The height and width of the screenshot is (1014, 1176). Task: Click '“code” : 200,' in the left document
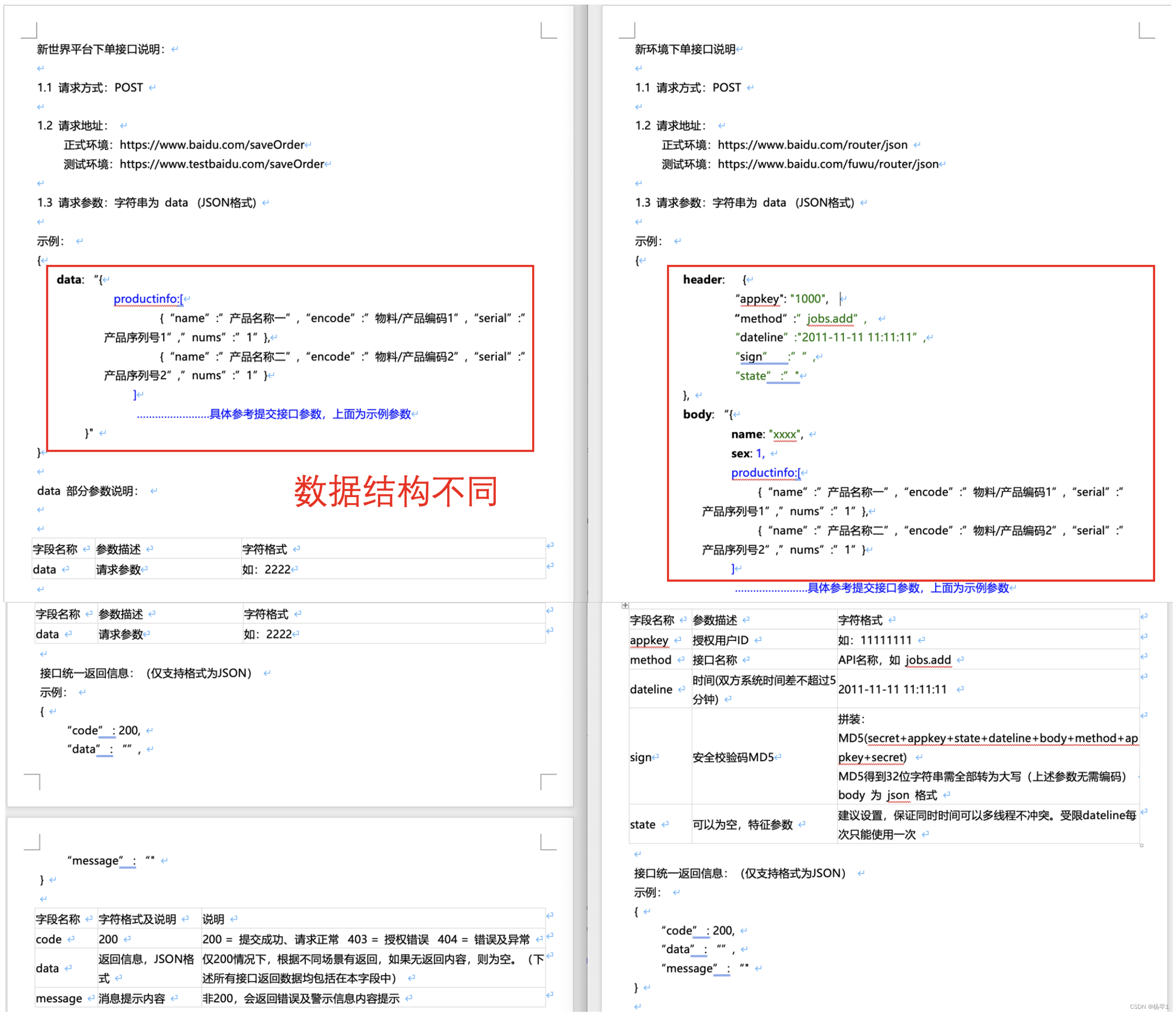click(103, 730)
